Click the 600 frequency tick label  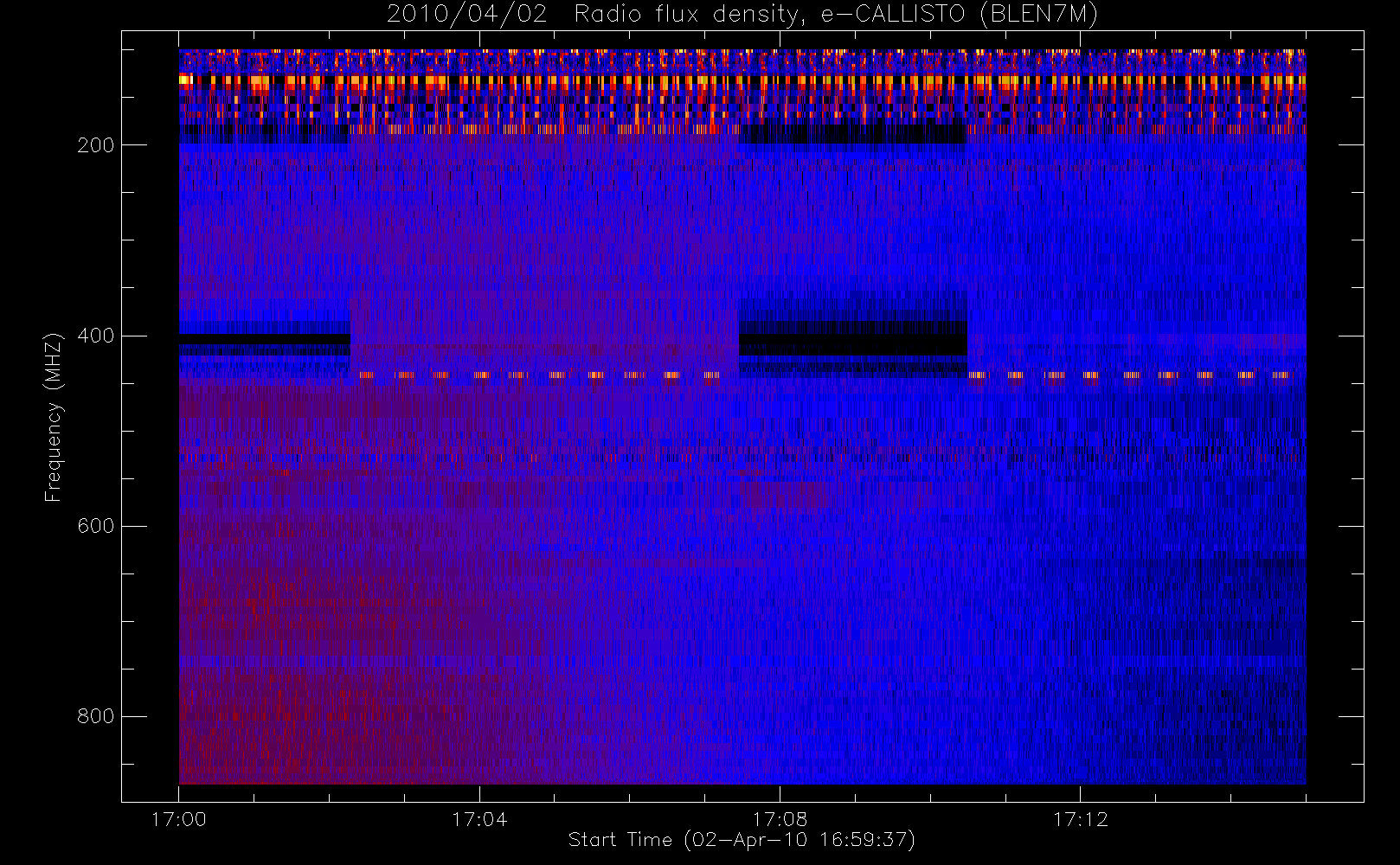[x=95, y=526]
